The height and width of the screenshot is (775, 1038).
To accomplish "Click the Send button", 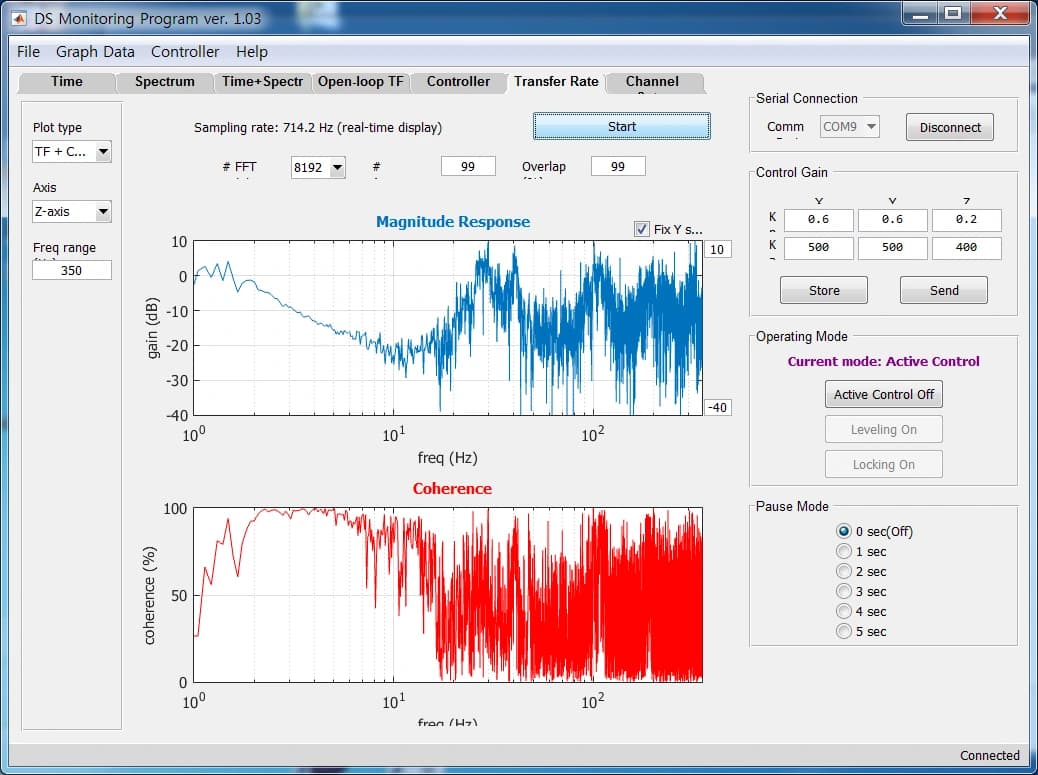I will (x=943, y=291).
